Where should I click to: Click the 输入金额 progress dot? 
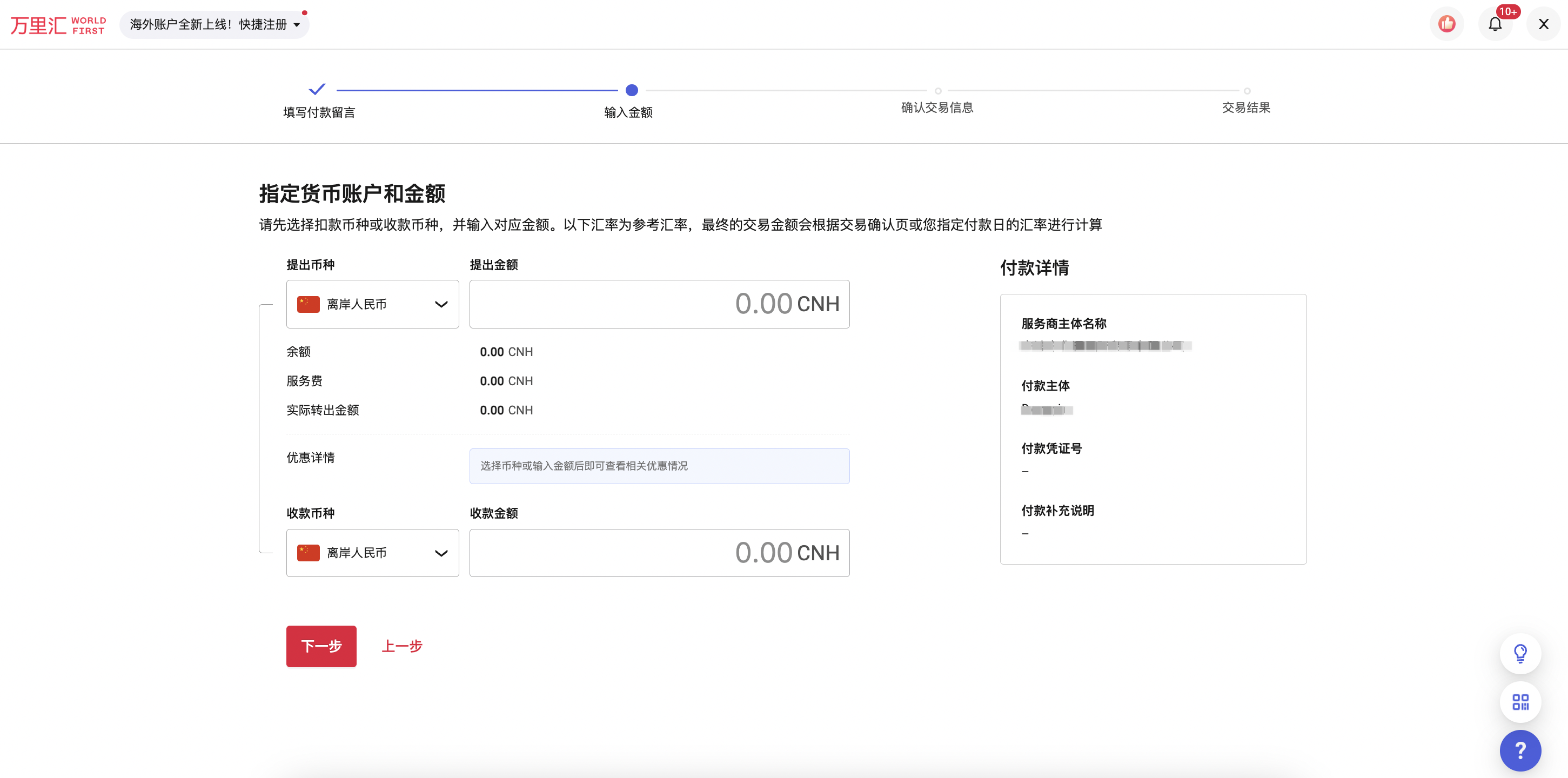(x=631, y=90)
